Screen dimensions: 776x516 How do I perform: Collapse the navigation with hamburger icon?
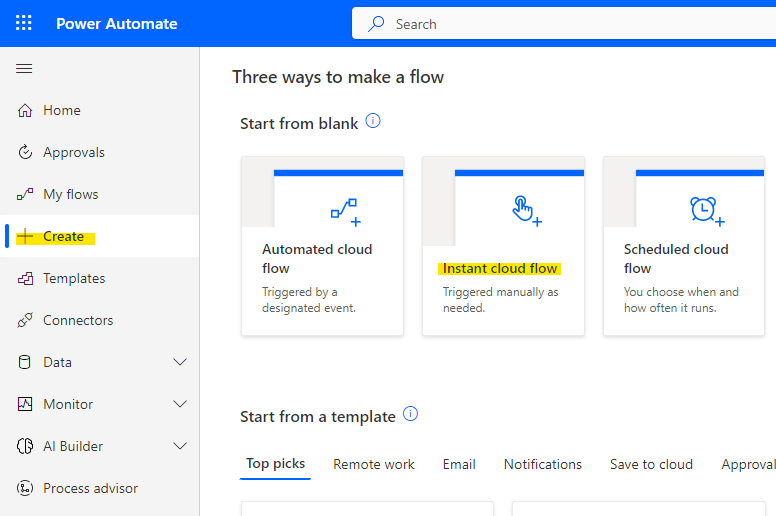(24, 68)
